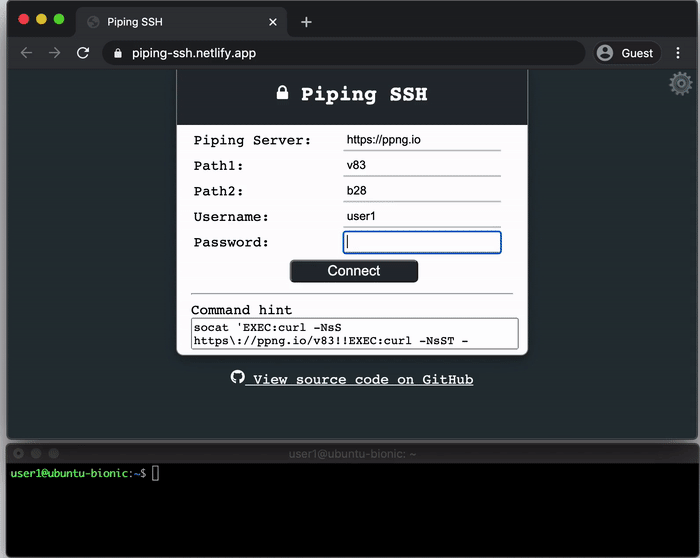Click the padlock site info icon
Screen dimensions: 700x558
point(118,53)
